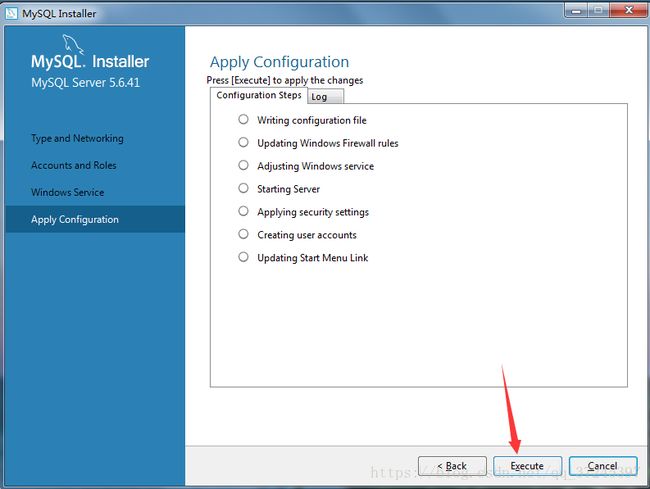
Task: Click the 'Applying security settings' text
Action: tap(313, 212)
